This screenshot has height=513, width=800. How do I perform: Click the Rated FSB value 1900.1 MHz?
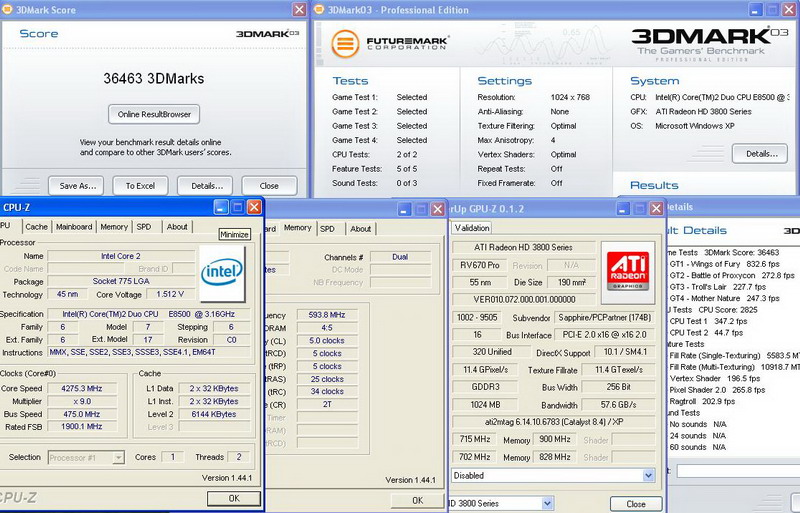[x=82, y=426]
